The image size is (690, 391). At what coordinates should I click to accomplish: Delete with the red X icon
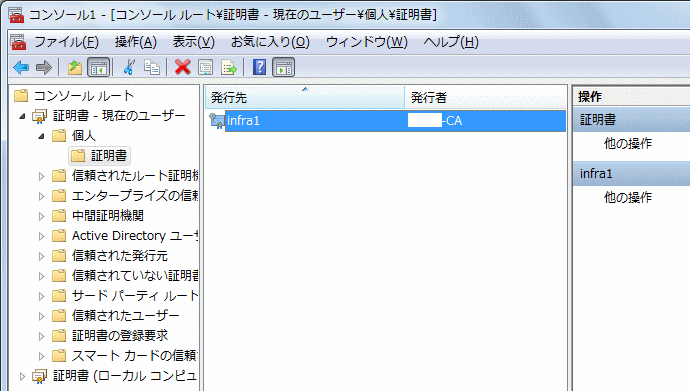pyautogui.click(x=183, y=67)
